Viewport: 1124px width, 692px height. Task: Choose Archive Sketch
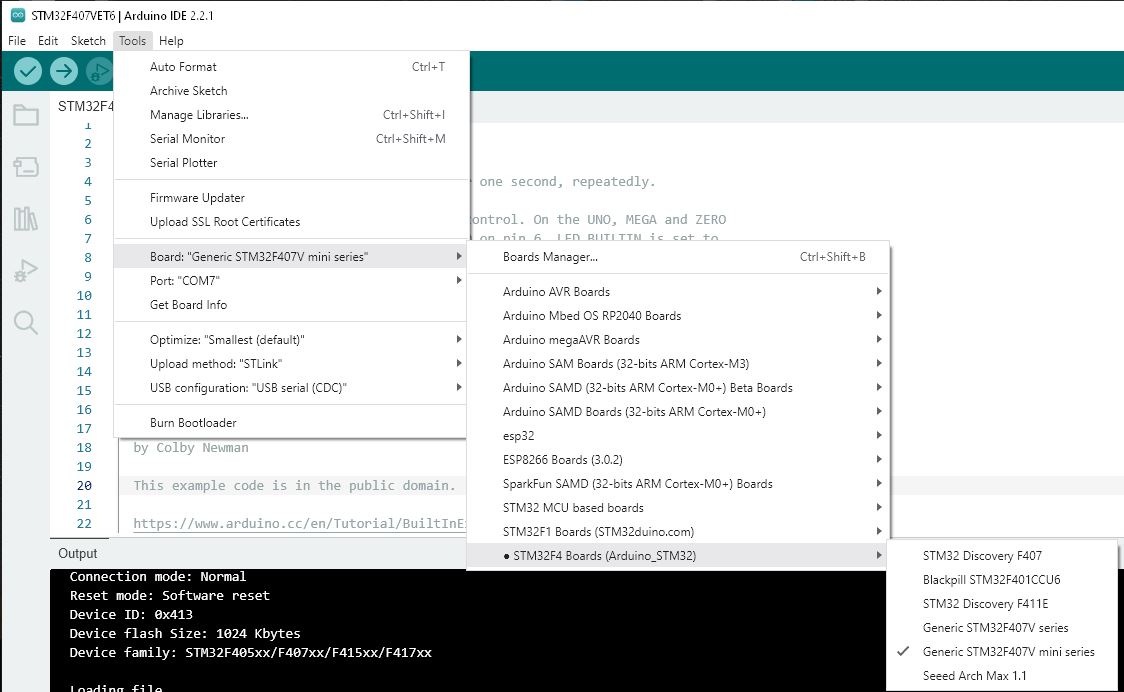tap(290, 91)
